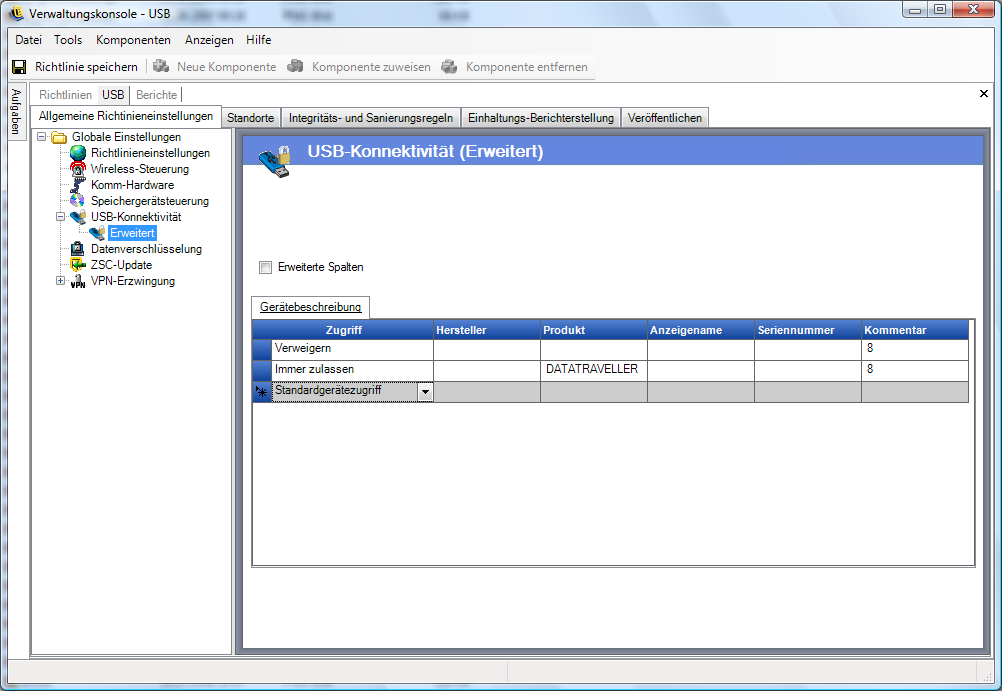Image resolution: width=1002 pixels, height=691 pixels.
Task: Click the Verweigern access cell
Action: tap(353, 350)
